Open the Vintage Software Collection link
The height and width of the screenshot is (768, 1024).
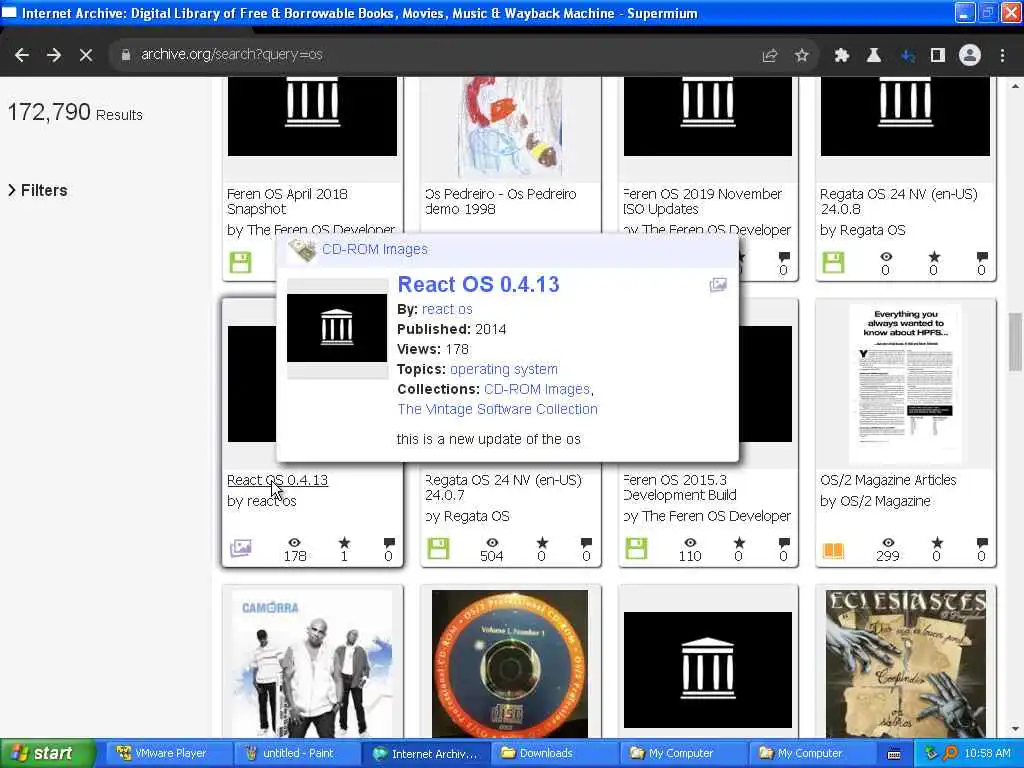498,409
